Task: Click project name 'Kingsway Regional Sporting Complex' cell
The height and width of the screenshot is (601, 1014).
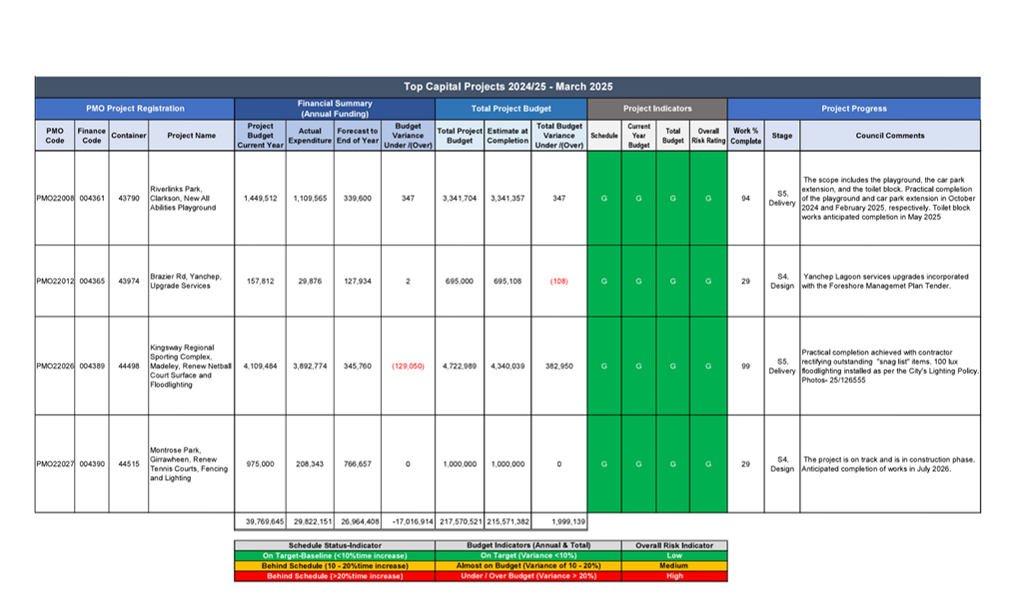Action: (191, 366)
